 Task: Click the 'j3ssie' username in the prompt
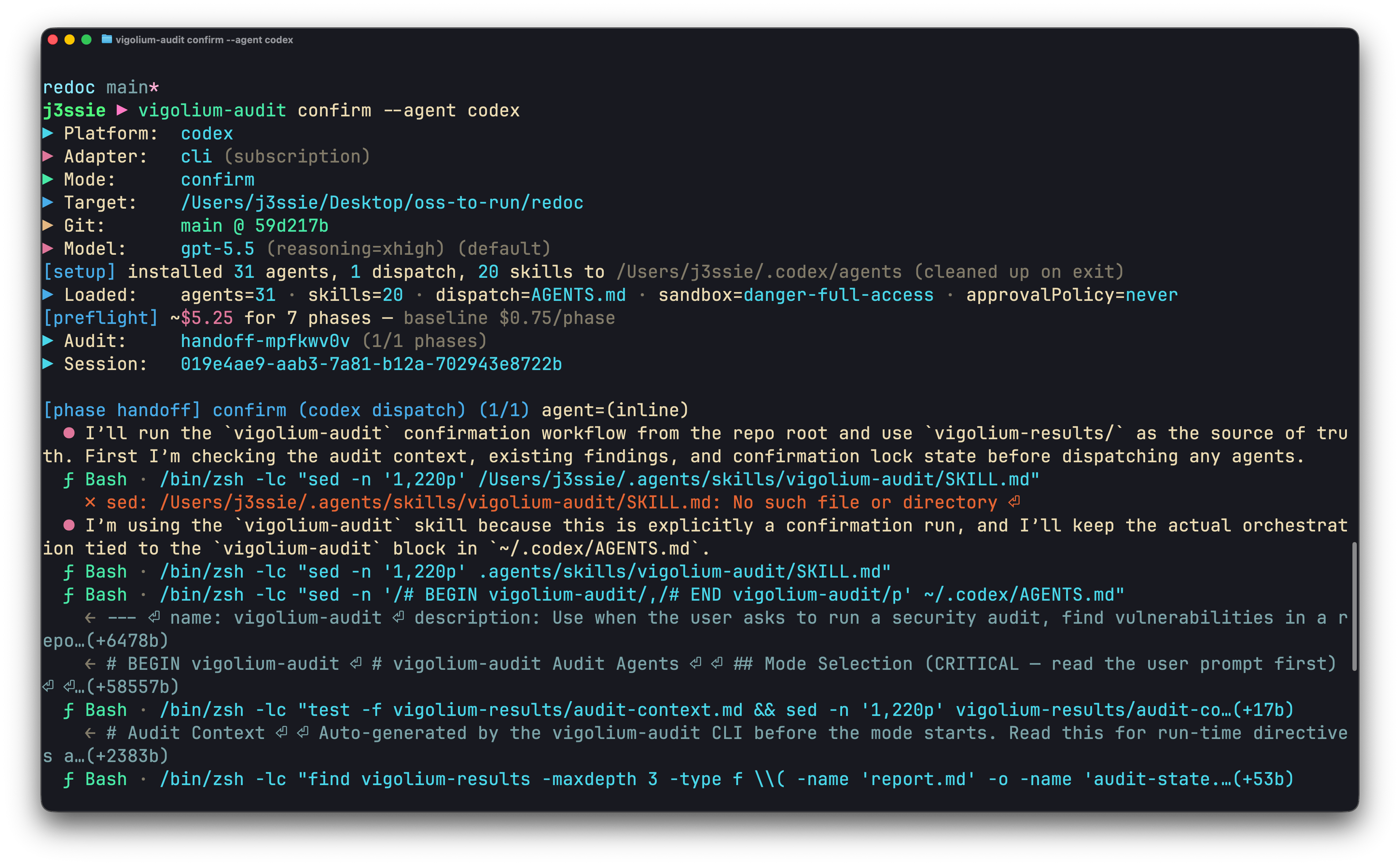[74, 111]
